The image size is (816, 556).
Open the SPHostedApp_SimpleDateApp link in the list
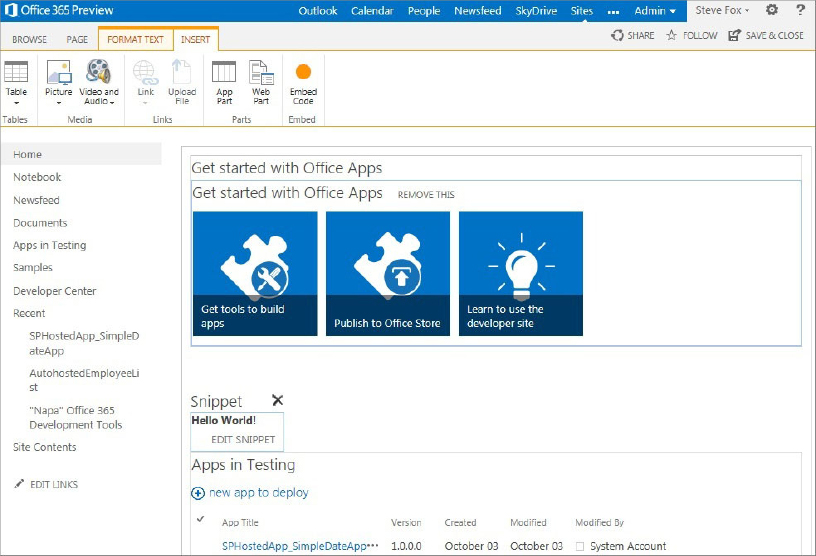tap(294, 546)
